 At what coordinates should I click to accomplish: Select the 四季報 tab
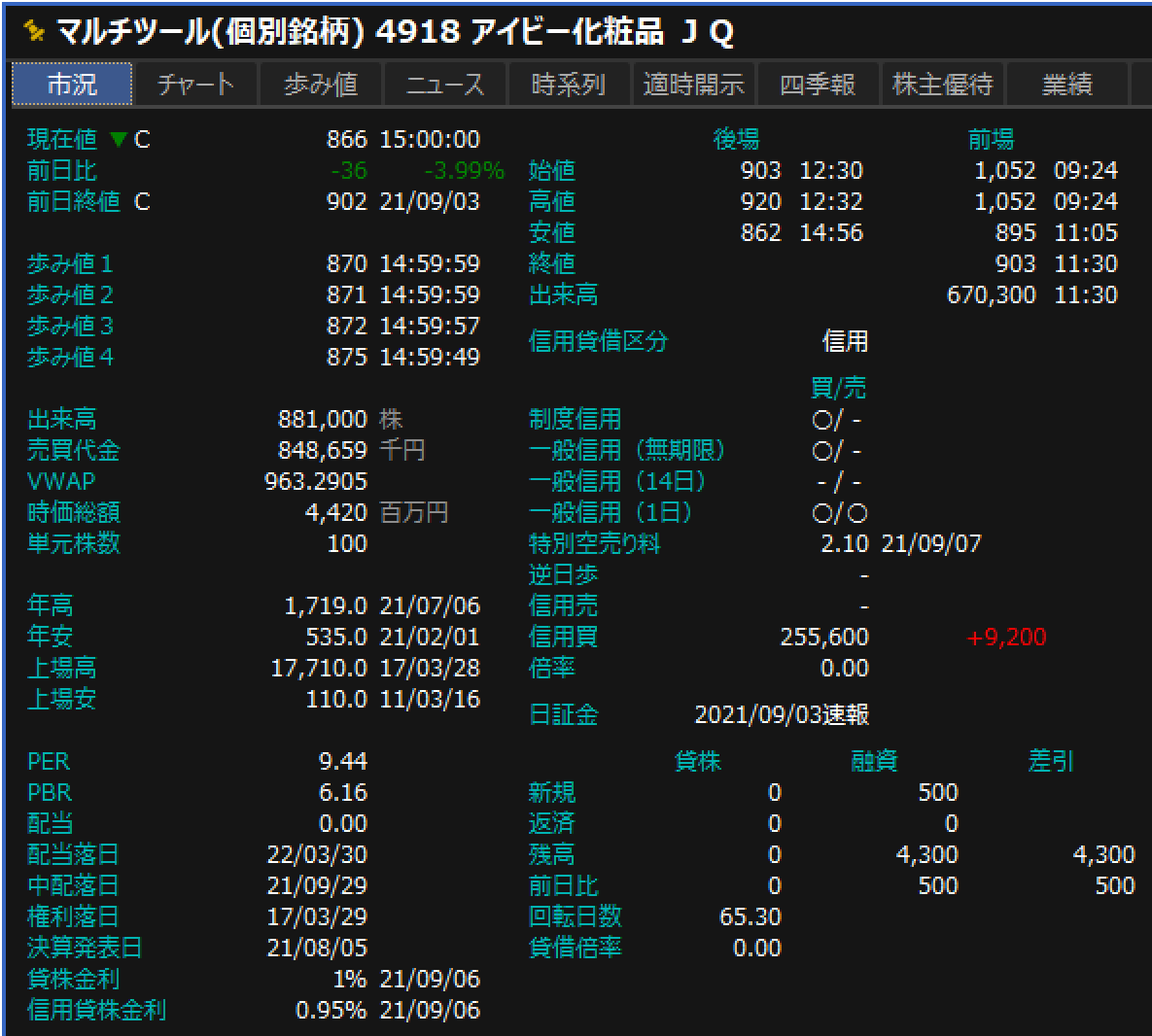[817, 85]
